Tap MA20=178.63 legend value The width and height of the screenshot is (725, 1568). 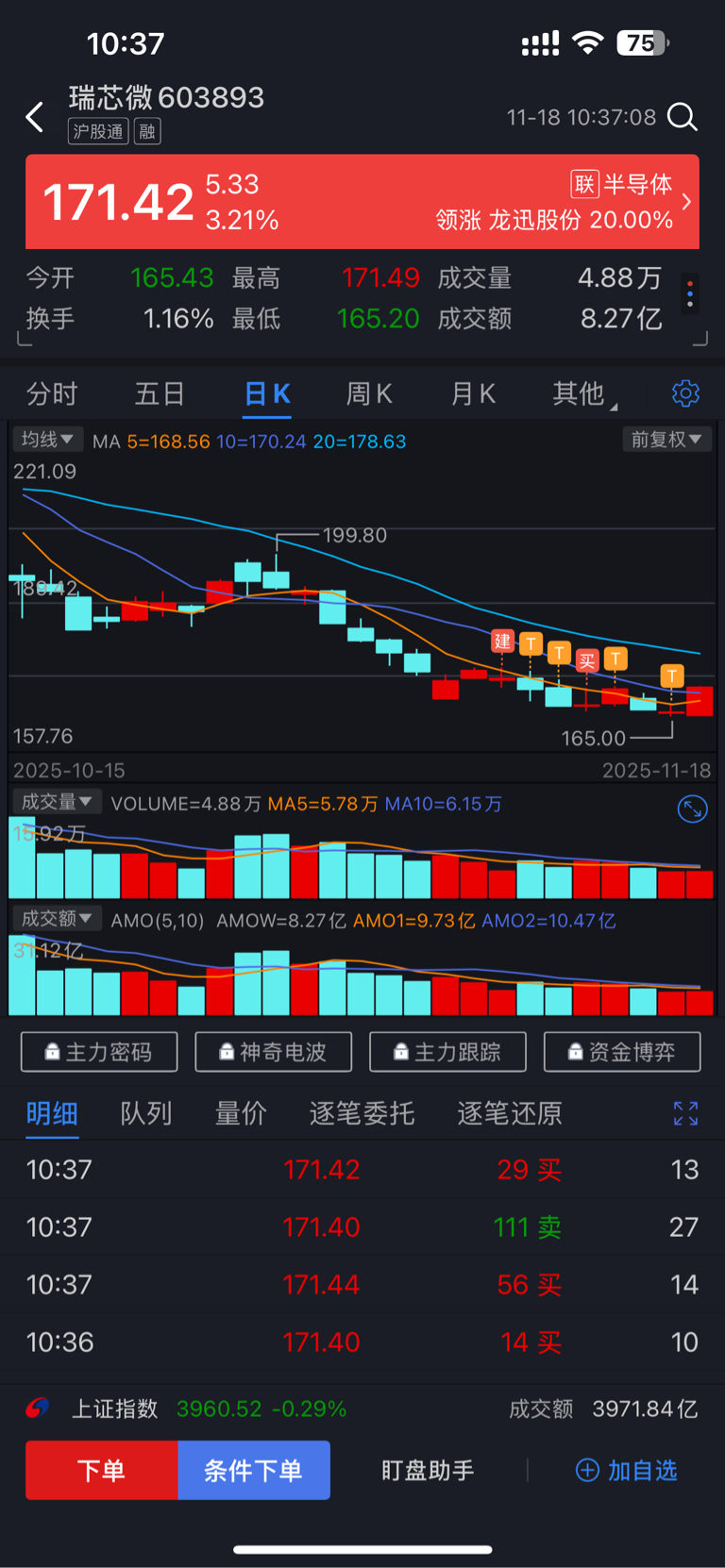pyautogui.click(x=359, y=442)
